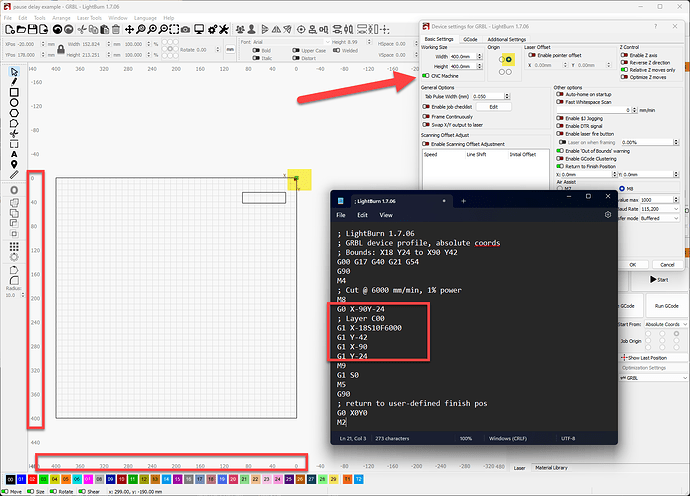Open Notepad View menu
Viewport: 690px width, 496px height.
click(386, 215)
